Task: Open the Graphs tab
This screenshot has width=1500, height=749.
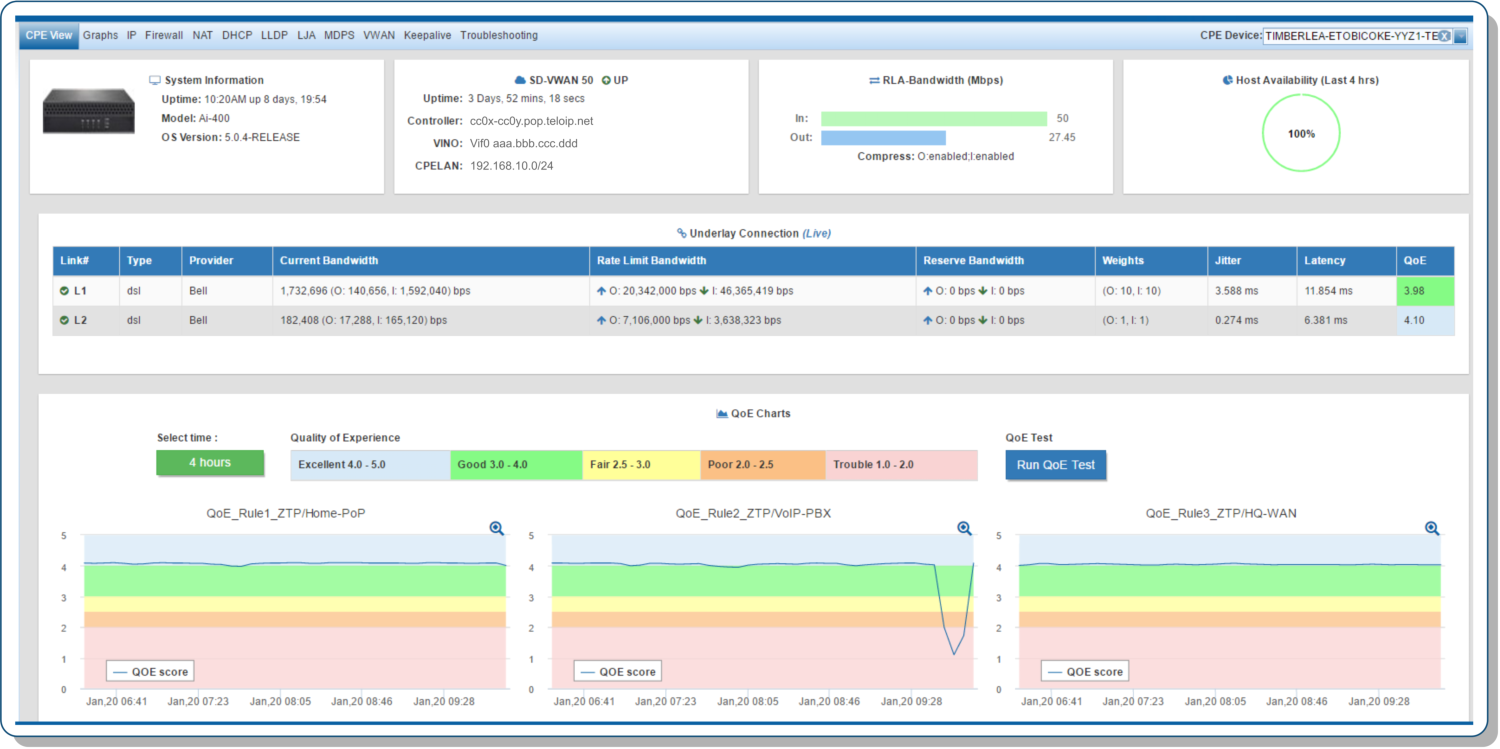Action: pos(100,35)
